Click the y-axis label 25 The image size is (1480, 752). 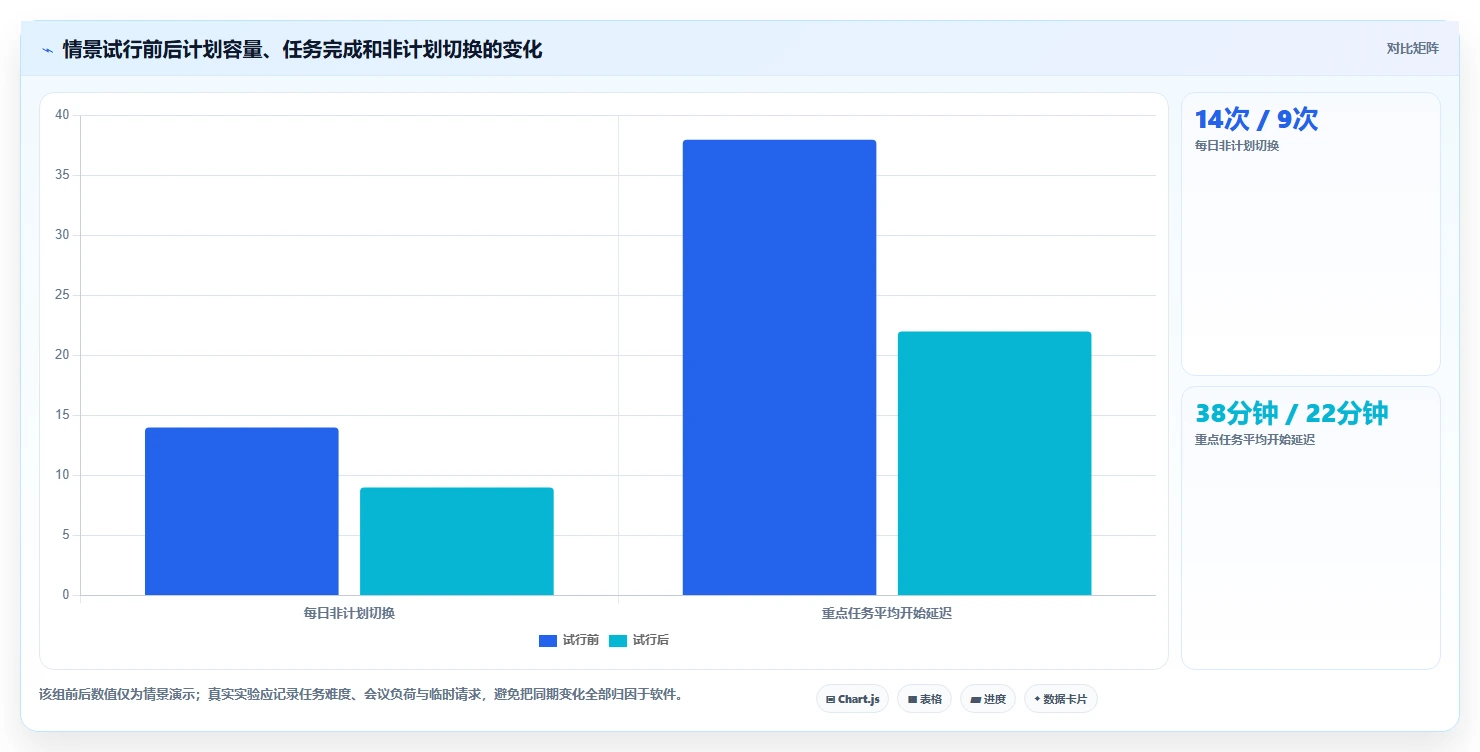[62, 295]
